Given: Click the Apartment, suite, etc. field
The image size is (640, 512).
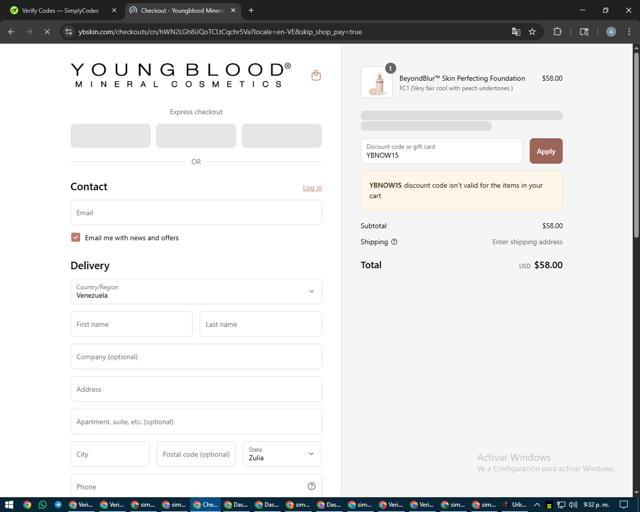Looking at the screenshot, I should click(x=196, y=421).
